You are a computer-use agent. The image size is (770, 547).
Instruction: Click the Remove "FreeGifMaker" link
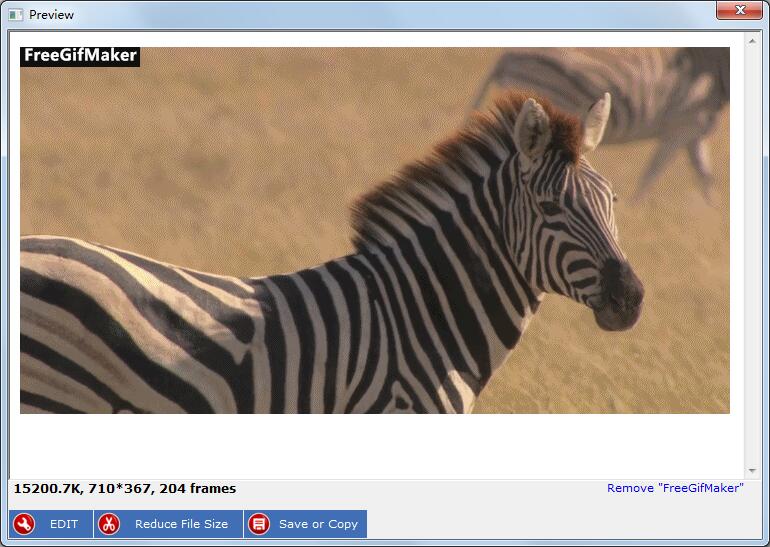(x=675, y=488)
